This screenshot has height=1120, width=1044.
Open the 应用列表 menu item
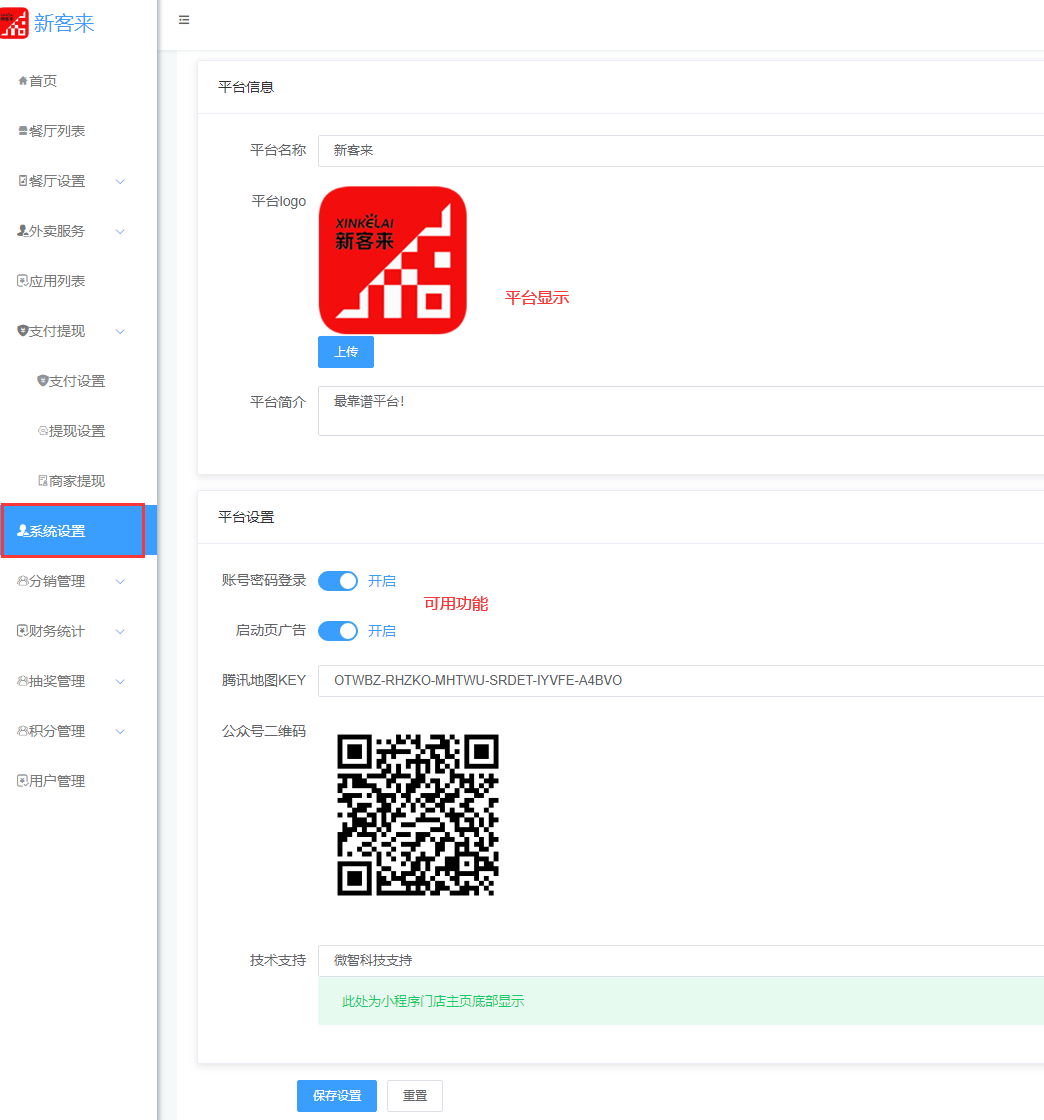(79, 281)
